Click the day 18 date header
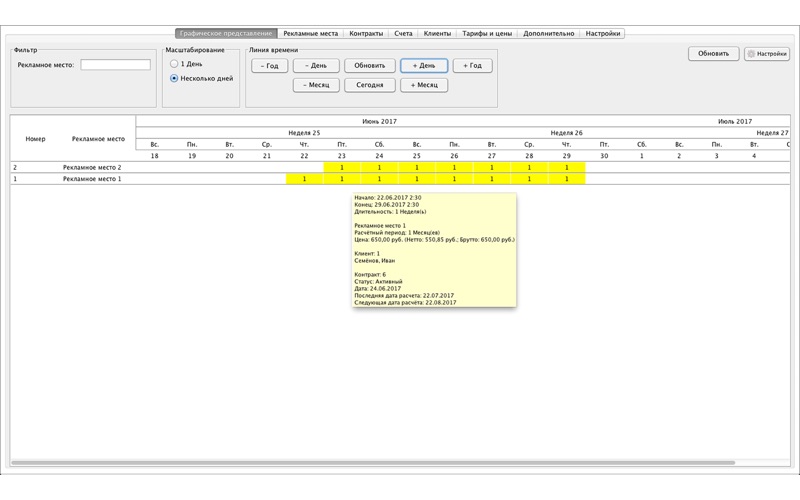 click(x=155, y=156)
